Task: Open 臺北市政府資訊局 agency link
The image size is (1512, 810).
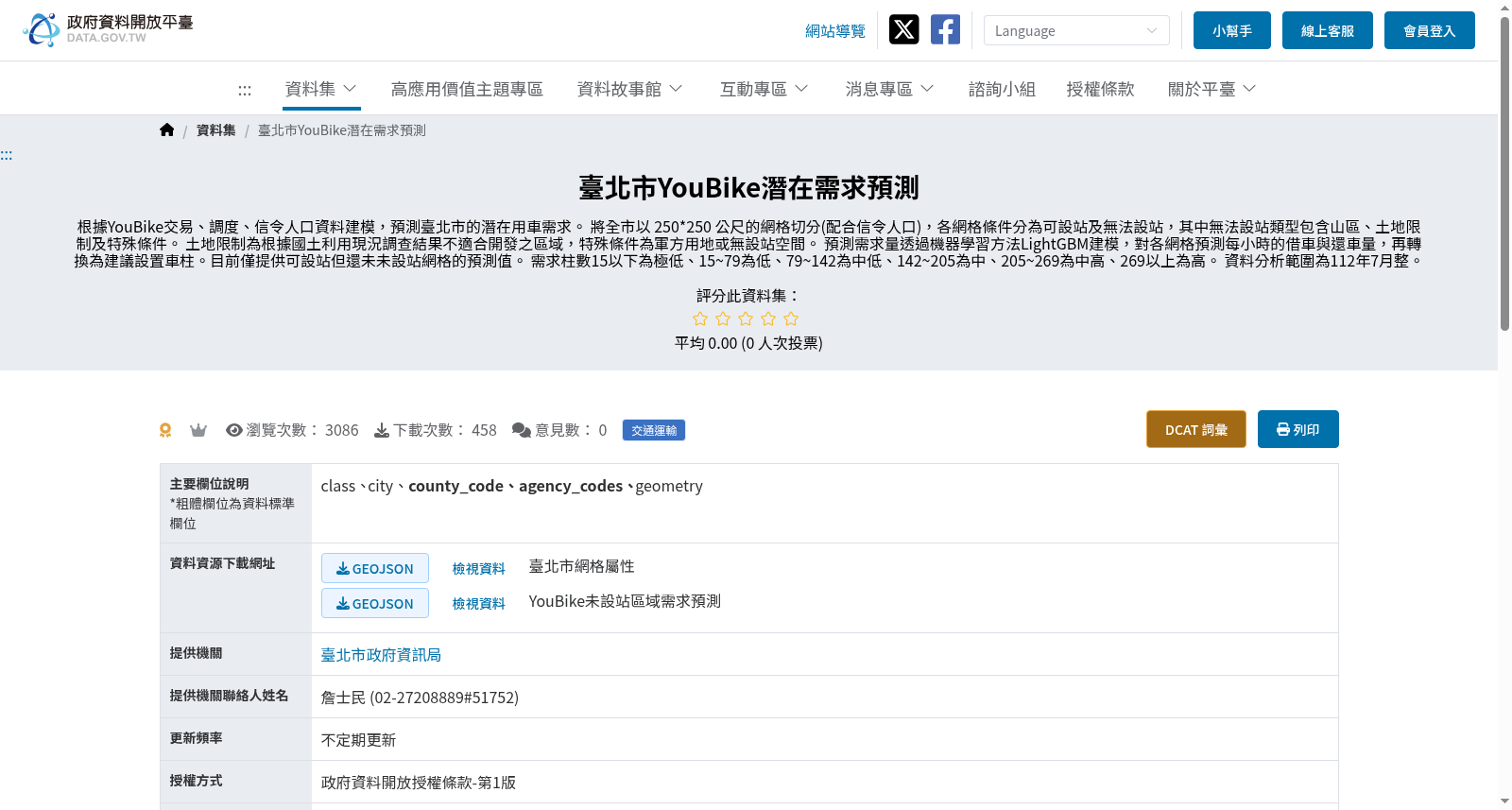Action: (381, 655)
